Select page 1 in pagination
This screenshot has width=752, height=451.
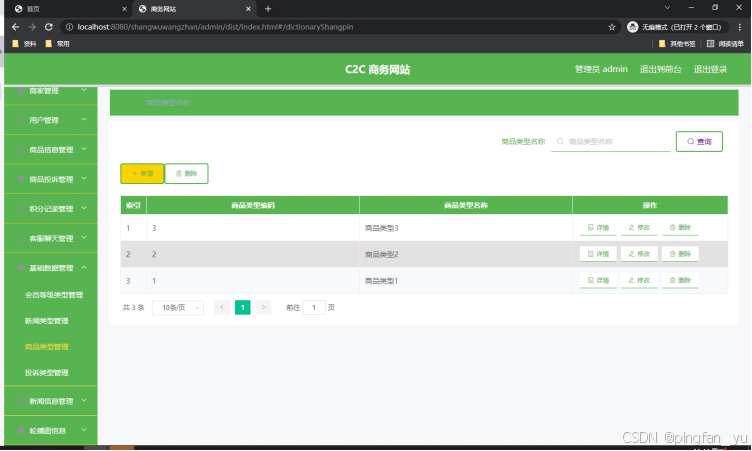243,308
